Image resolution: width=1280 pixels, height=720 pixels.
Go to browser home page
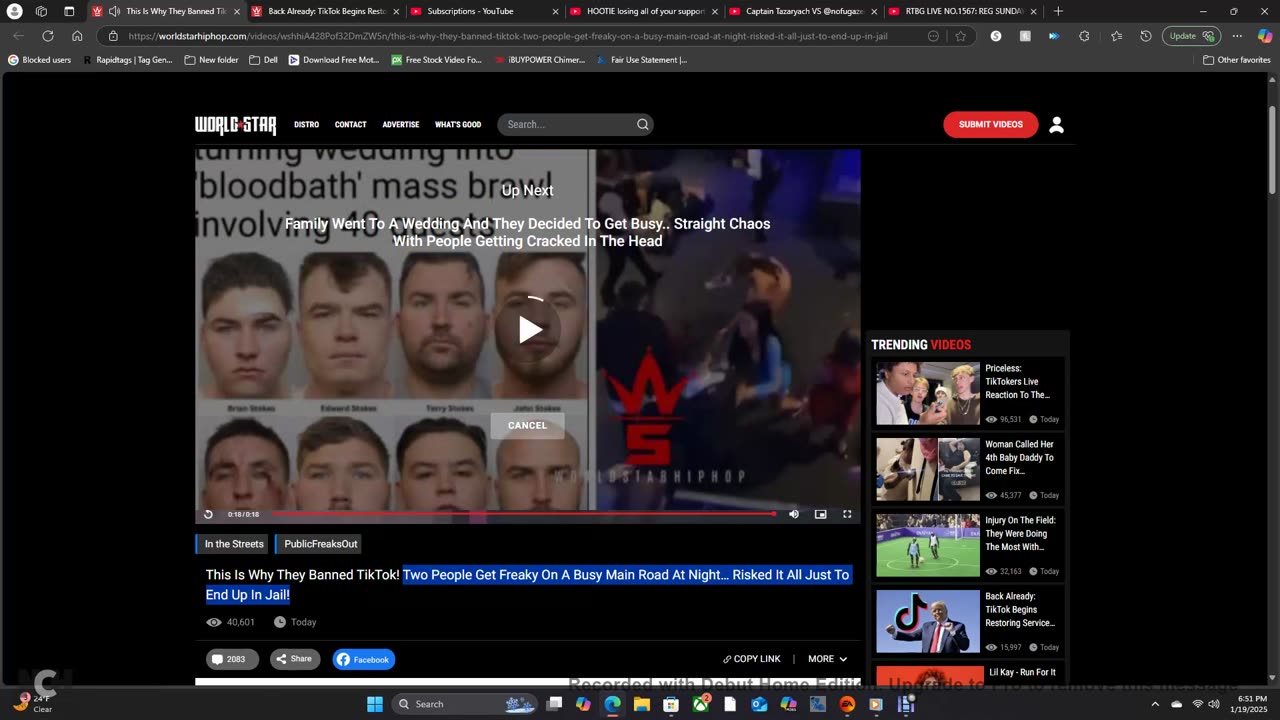77,36
